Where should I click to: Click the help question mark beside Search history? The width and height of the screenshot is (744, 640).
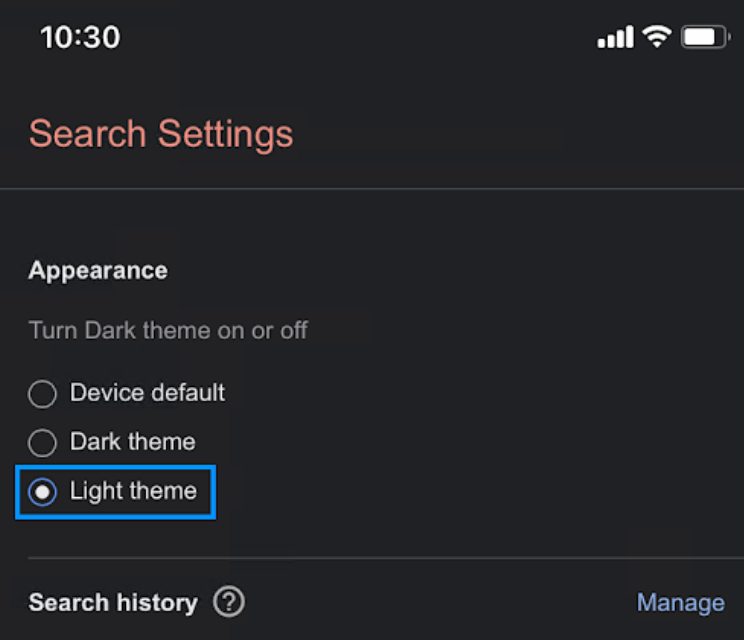click(229, 602)
